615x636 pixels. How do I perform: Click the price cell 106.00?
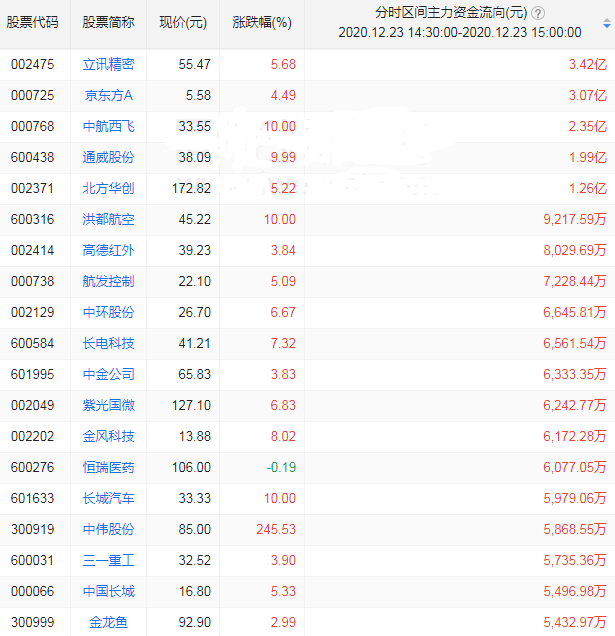[x=191, y=468]
